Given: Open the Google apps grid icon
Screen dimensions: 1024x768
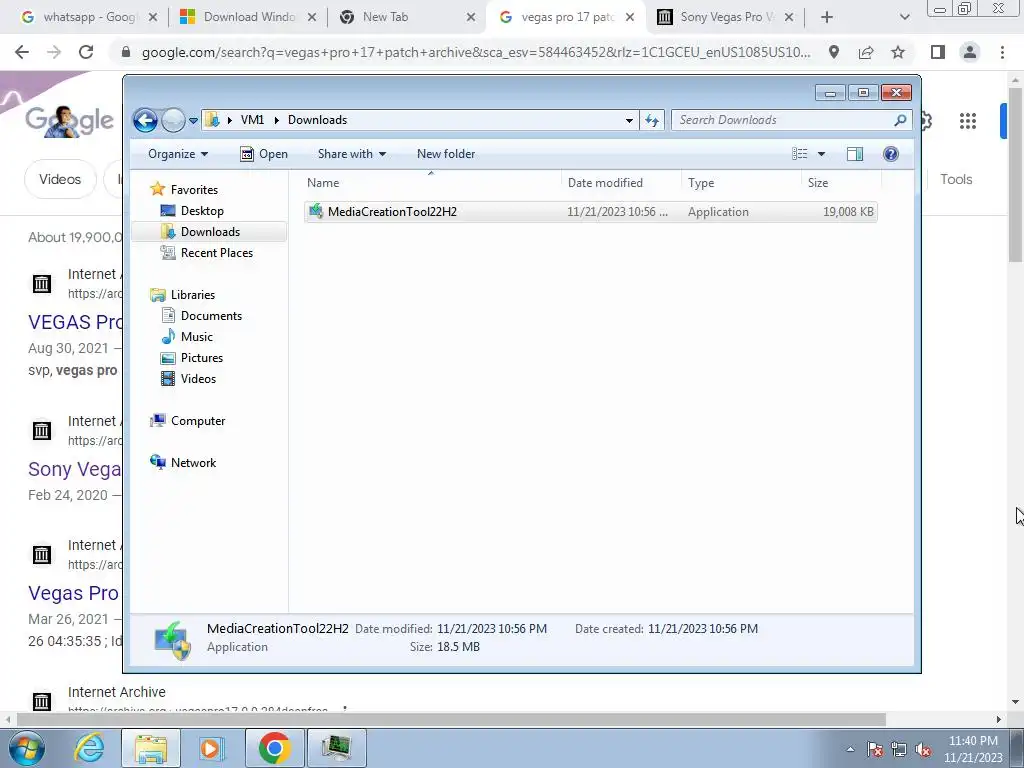Looking at the screenshot, I should (967, 121).
